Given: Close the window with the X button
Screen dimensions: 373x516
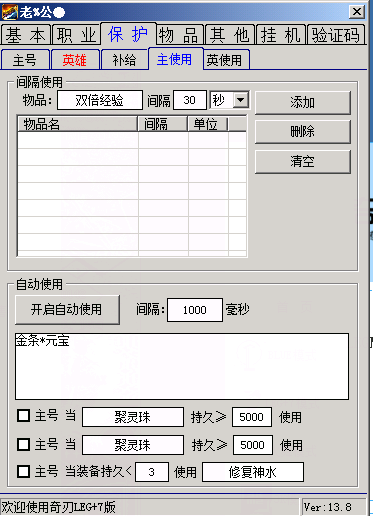Looking at the screenshot, I should [357, 12].
